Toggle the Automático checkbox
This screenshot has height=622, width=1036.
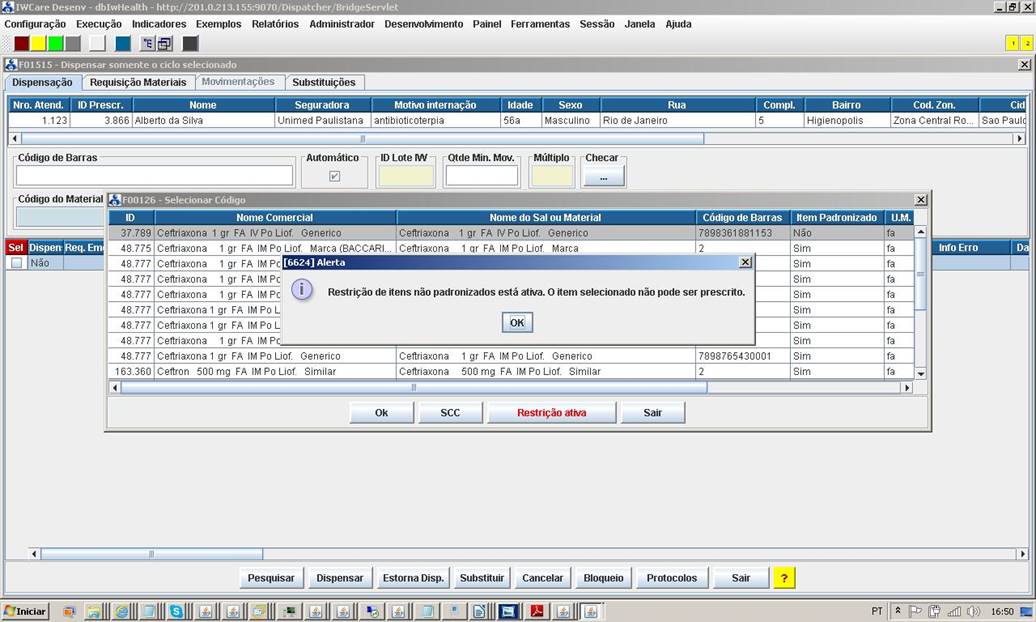334,176
